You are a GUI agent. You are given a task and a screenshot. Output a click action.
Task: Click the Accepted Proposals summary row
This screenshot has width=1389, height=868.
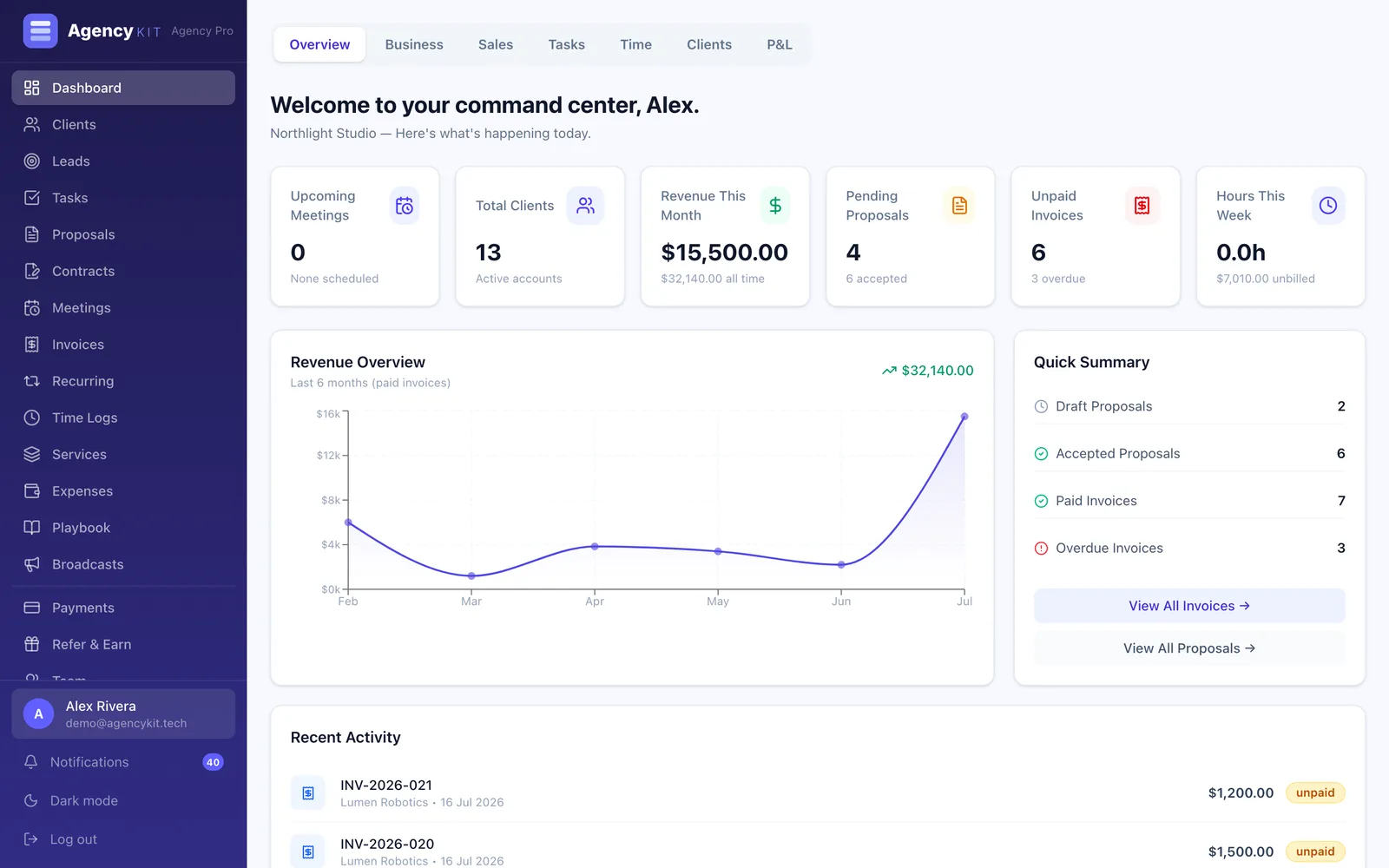pos(1189,453)
